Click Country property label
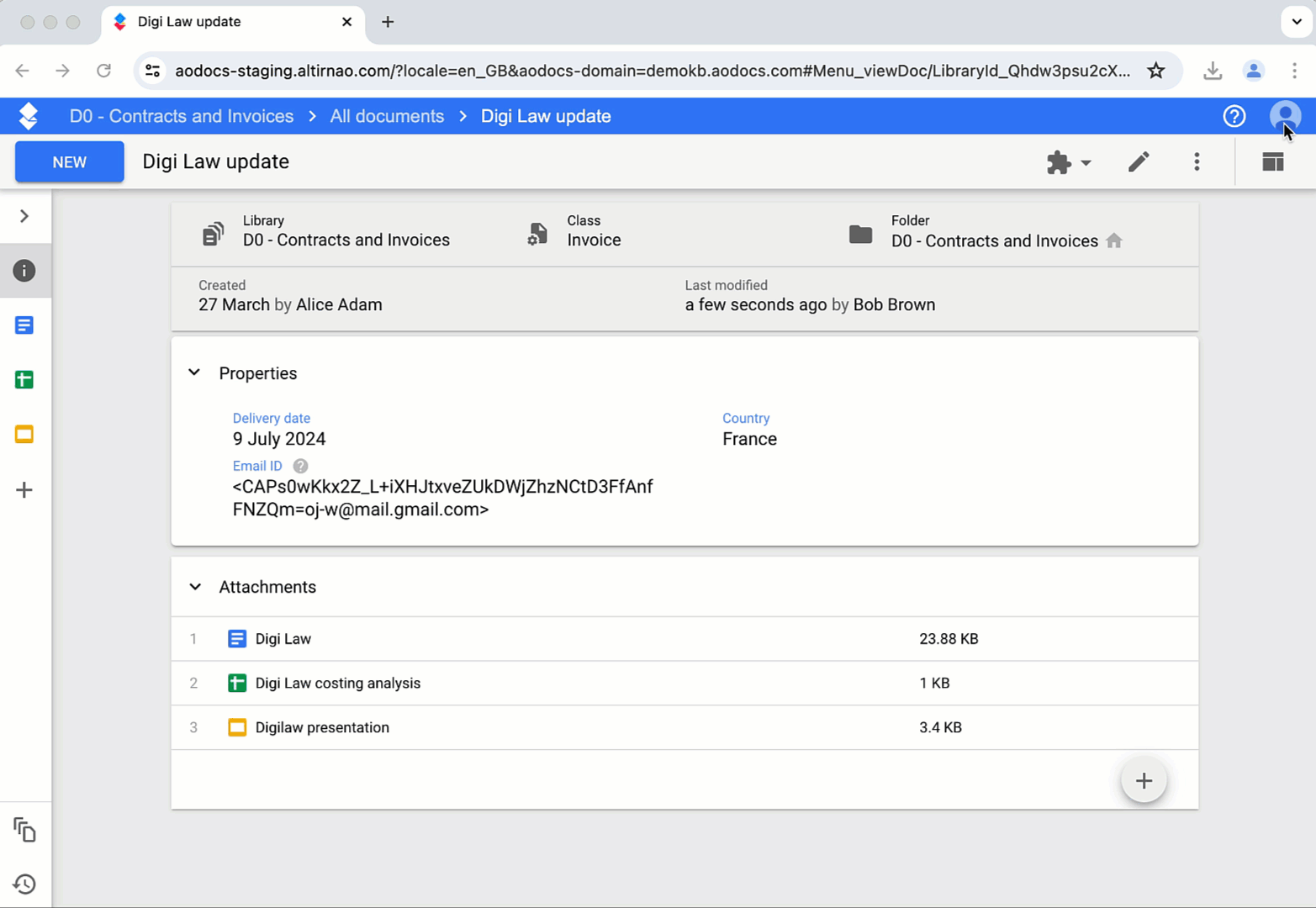The height and width of the screenshot is (908, 1316). click(x=746, y=418)
